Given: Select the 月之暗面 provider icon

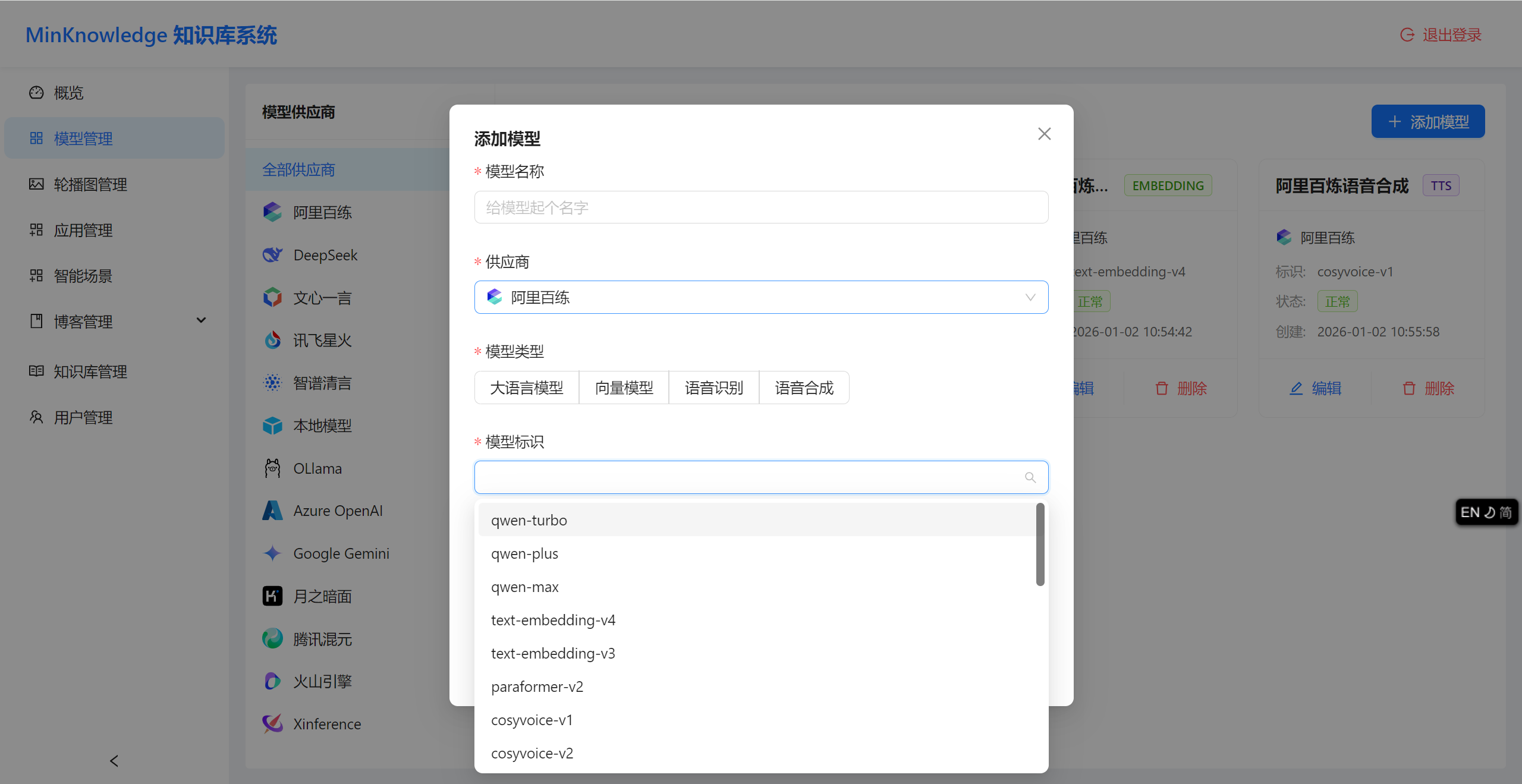Looking at the screenshot, I should coord(272,596).
